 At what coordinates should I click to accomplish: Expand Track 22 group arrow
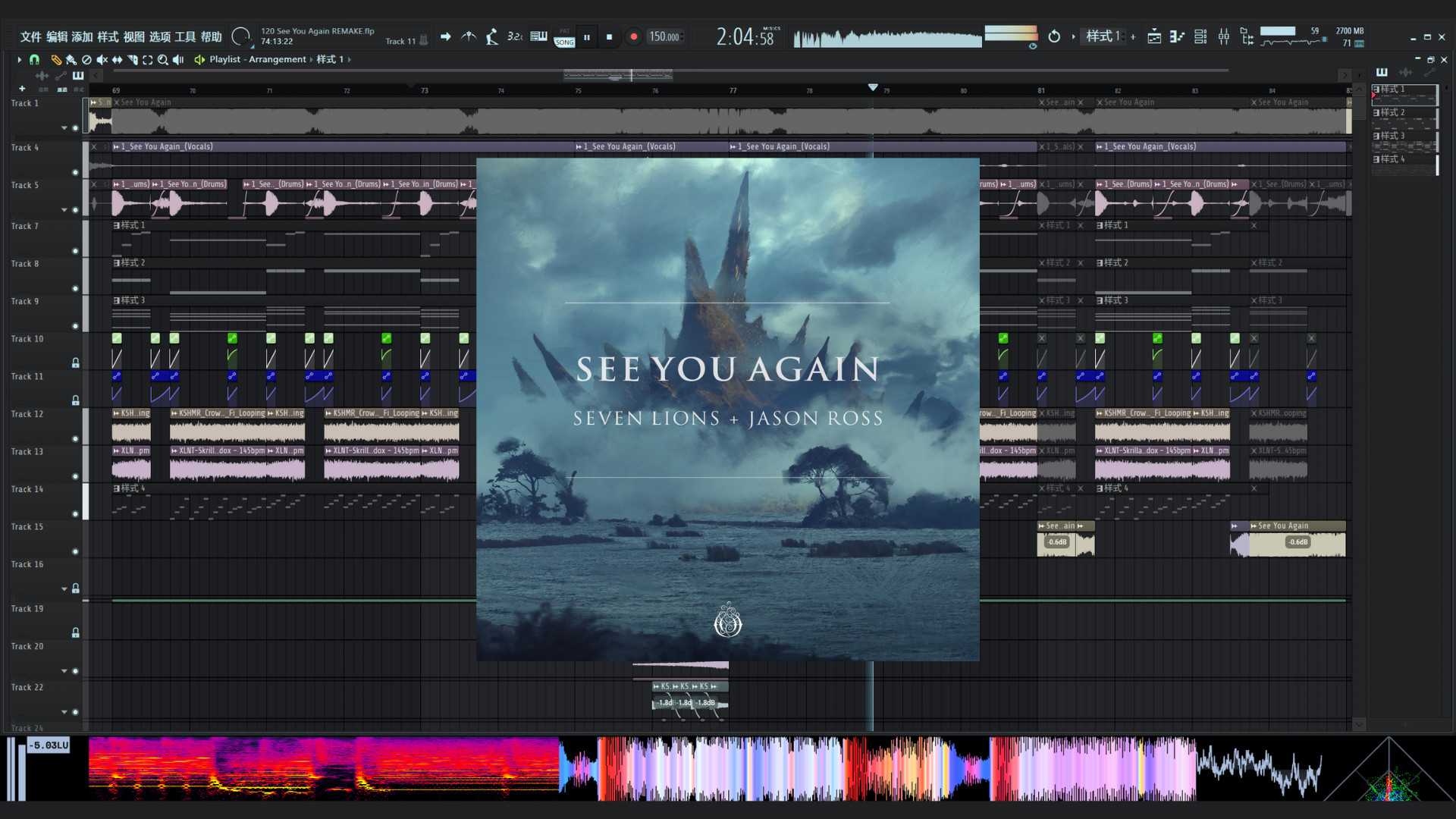click(x=64, y=711)
